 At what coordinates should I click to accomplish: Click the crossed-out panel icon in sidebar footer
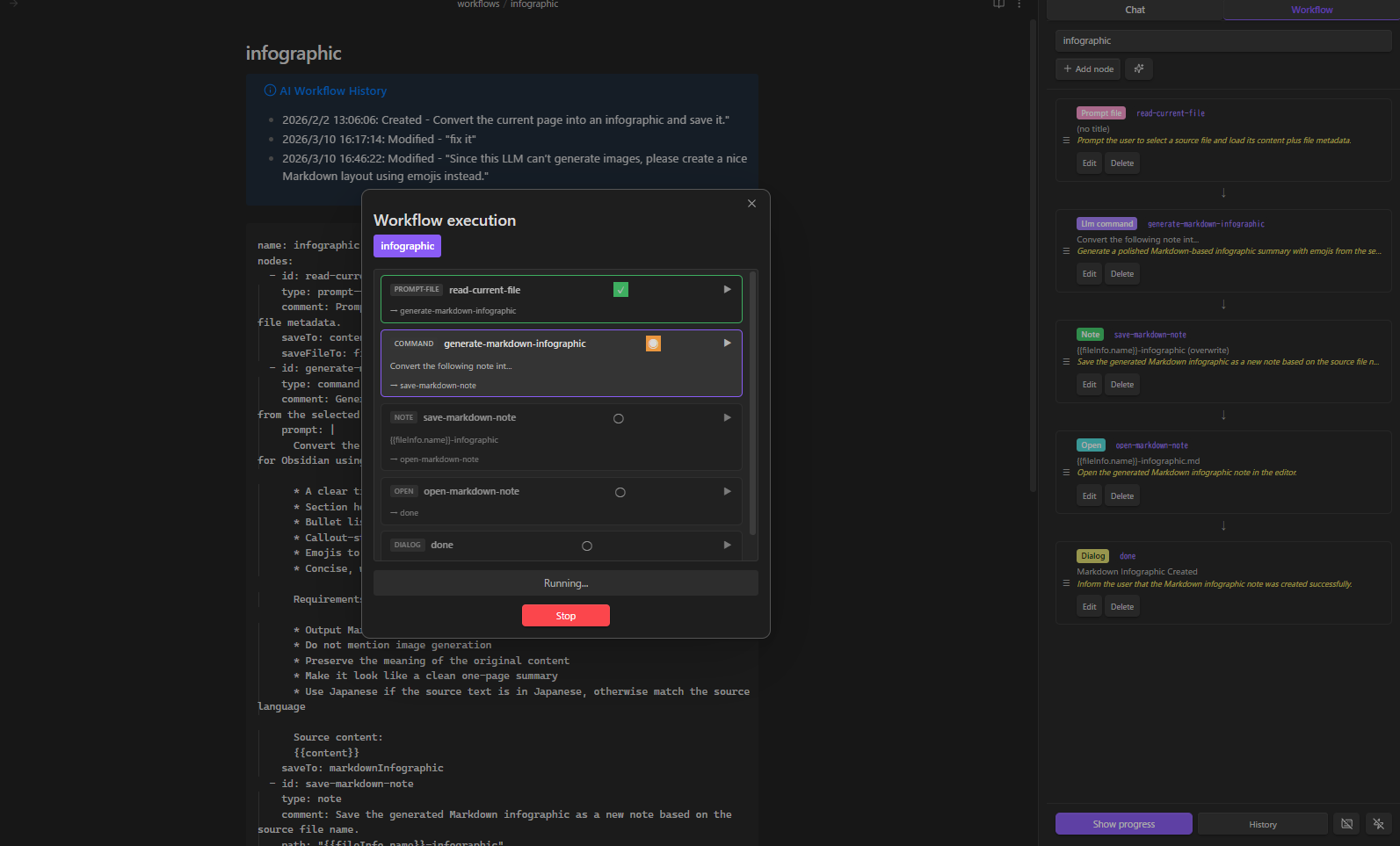pyautogui.click(x=1346, y=824)
